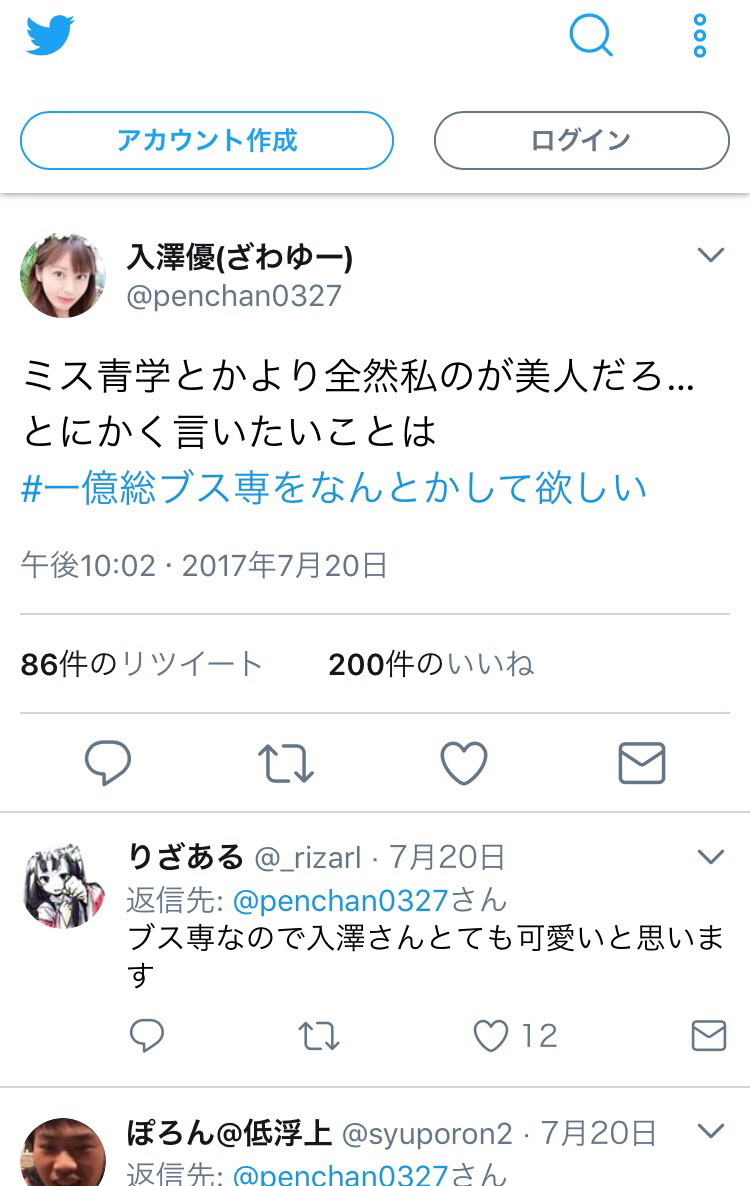Click the ログイン button
The height and width of the screenshot is (1186, 750).
[581, 140]
